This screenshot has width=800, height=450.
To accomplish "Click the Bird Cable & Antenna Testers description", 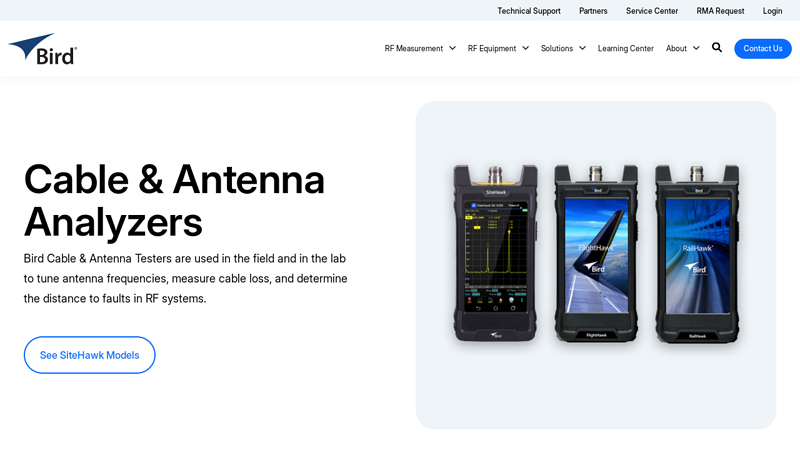I will click(185, 279).
